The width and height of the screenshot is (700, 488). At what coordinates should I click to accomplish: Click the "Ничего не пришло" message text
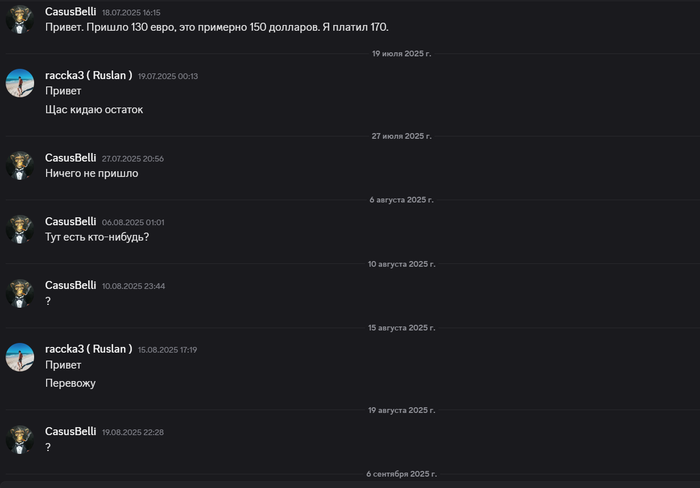point(92,173)
